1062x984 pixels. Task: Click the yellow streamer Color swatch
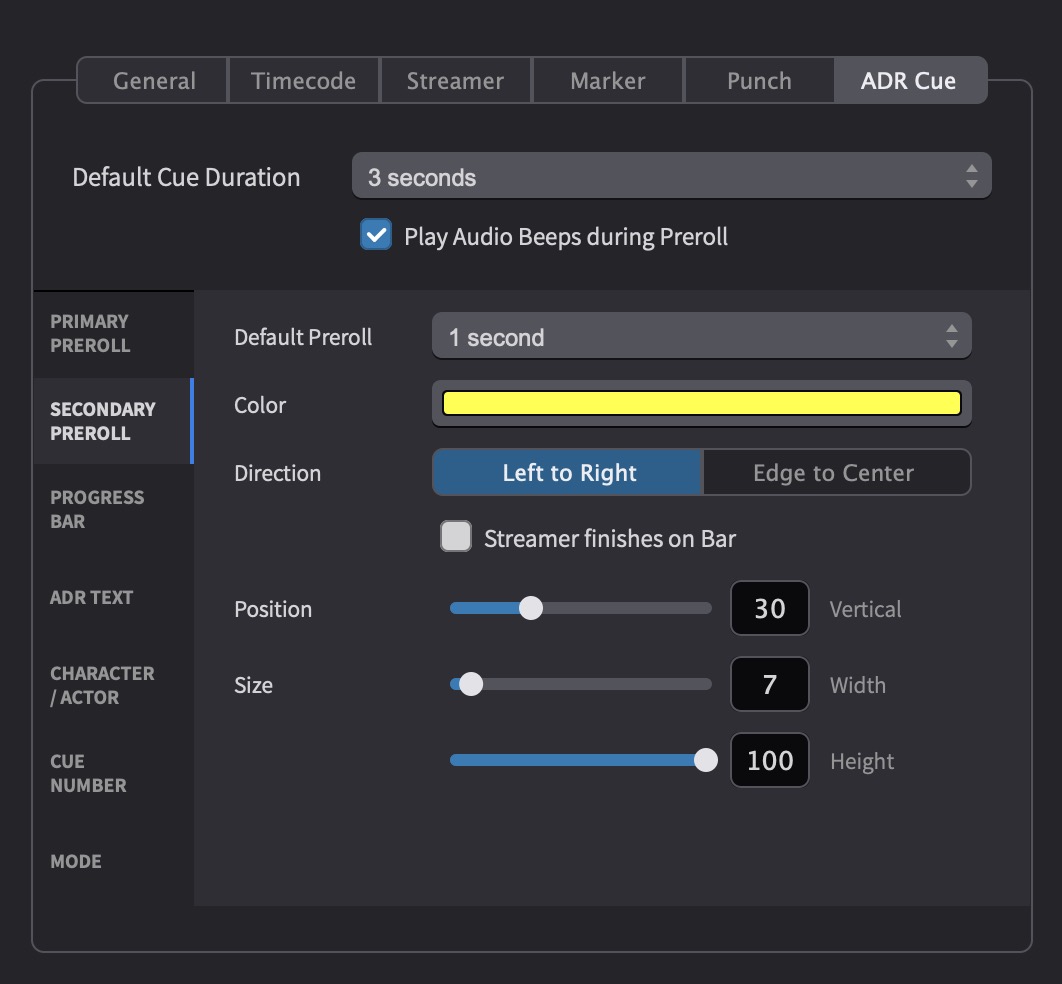click(x=701, y=403)
